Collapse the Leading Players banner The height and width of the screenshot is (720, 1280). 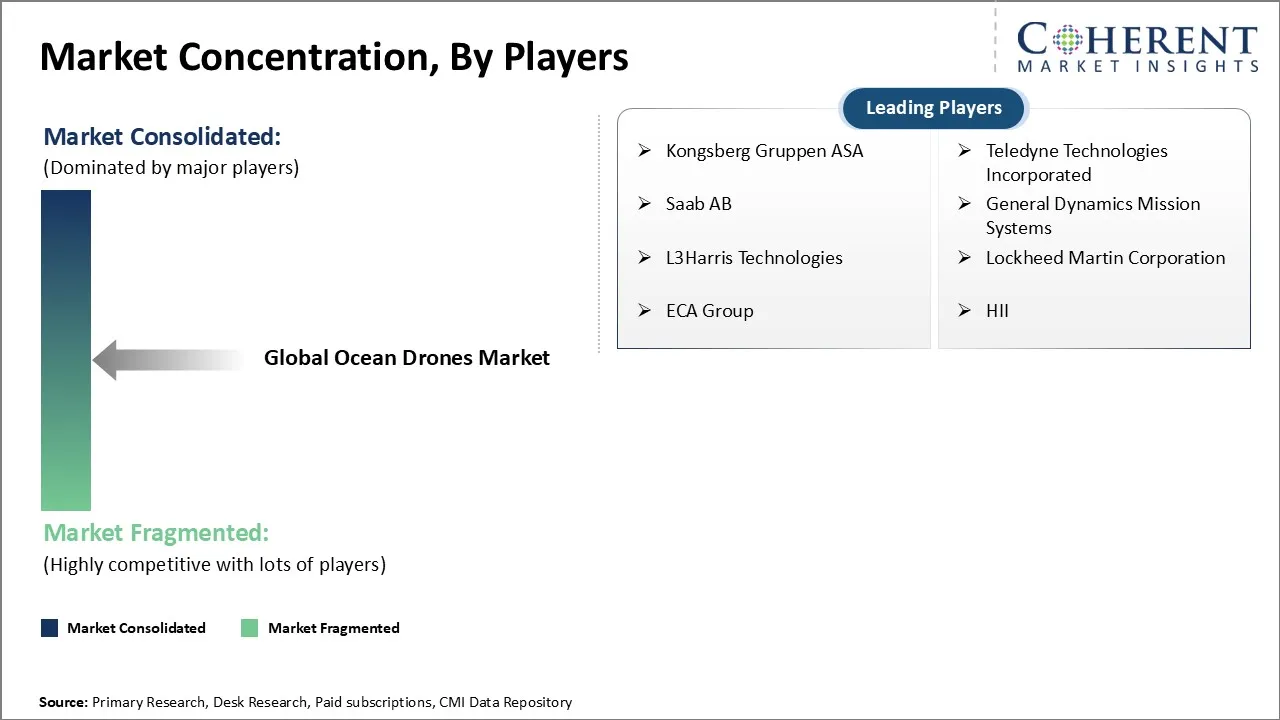[932, 108]
